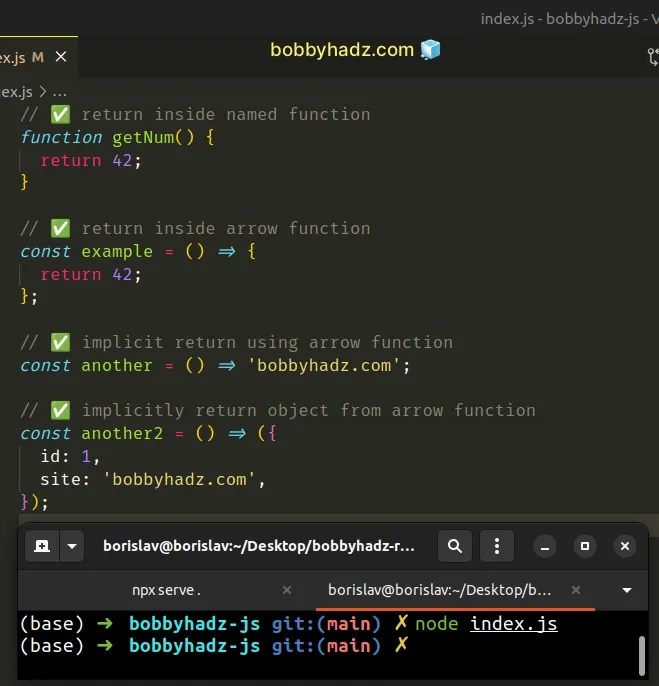Maximize the terminal window
This screenshot has height=686, width=659.
(585, 546)
